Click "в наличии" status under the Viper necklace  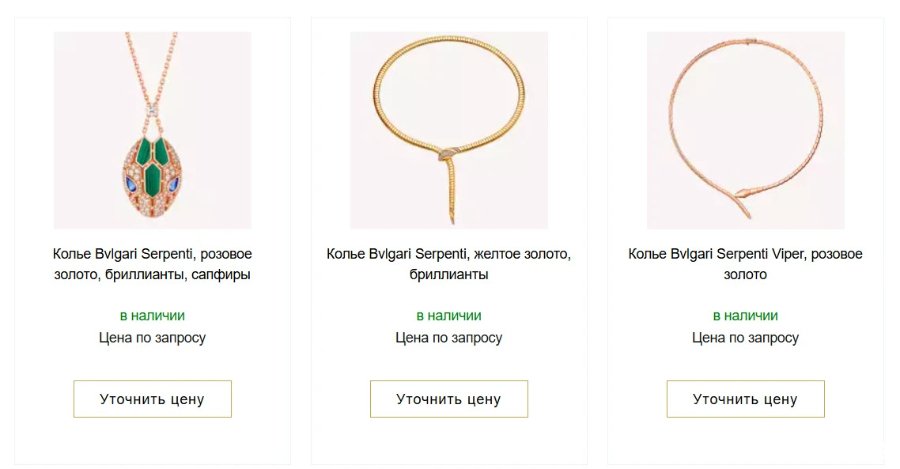pyautogui.click(x=745, y=315)
